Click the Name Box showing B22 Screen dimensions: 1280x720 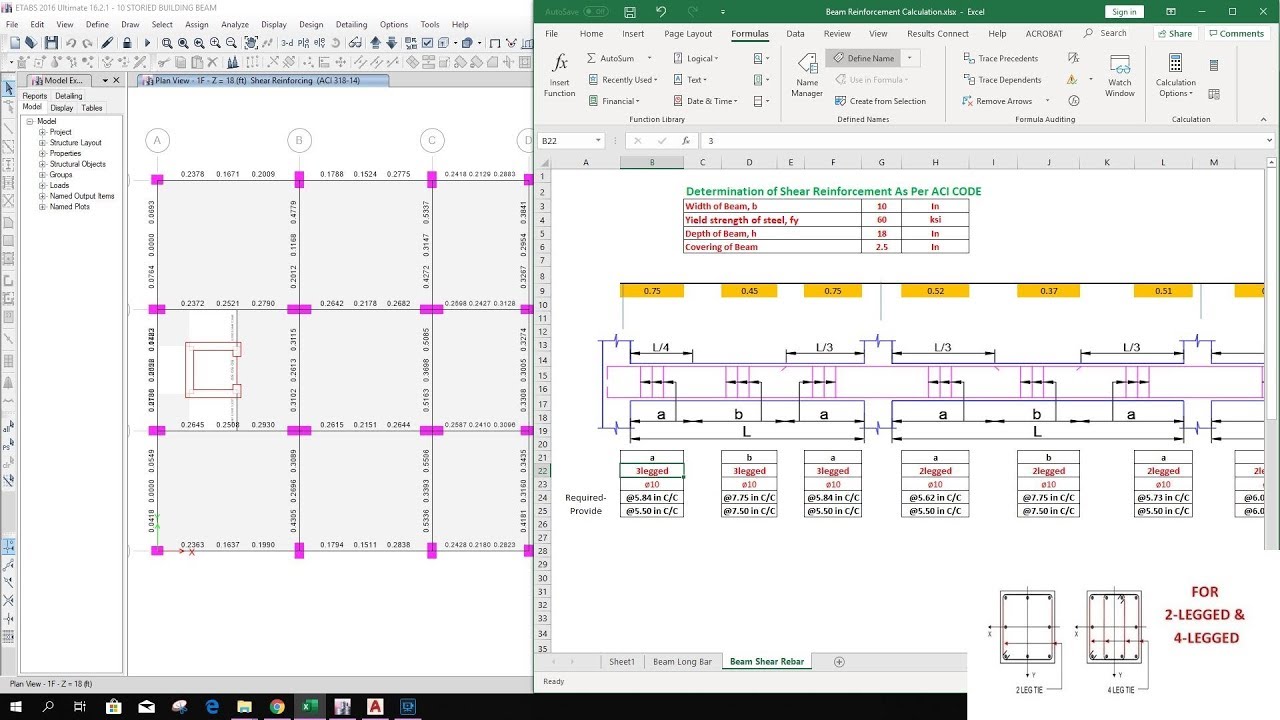[565, 142]
